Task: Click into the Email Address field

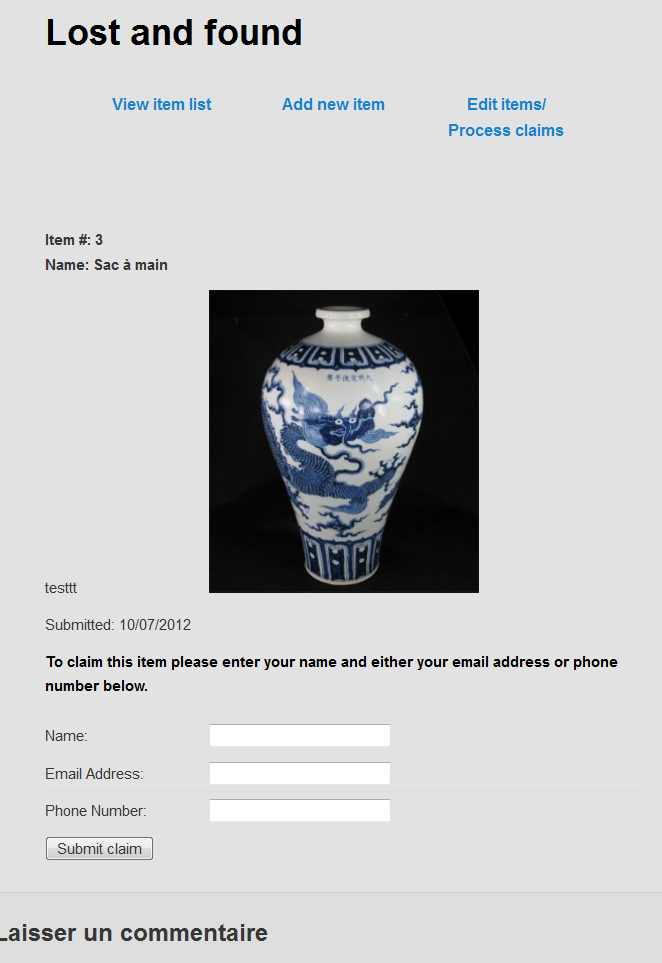Action: click(300, 773)
